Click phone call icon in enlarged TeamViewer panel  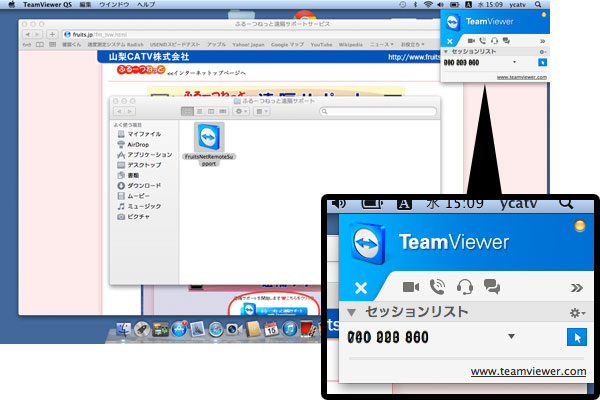[x=437, y=287]
